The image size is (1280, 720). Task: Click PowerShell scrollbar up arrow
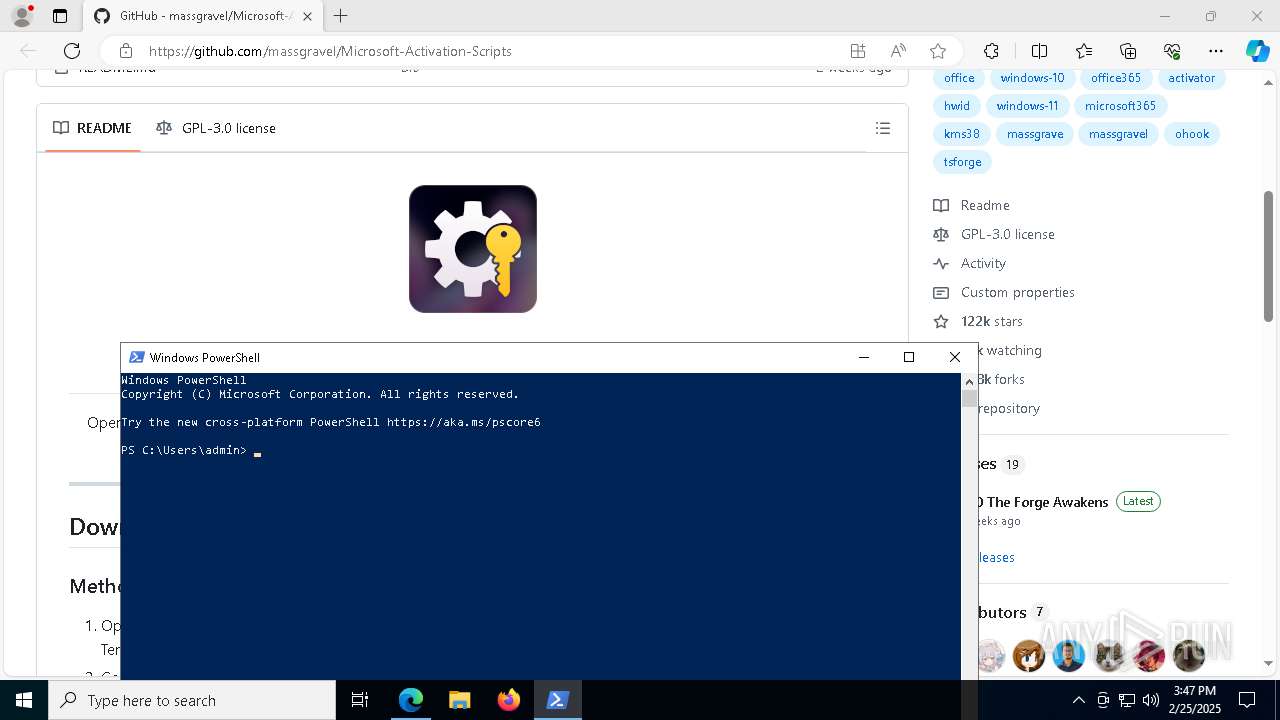[969, 381]
